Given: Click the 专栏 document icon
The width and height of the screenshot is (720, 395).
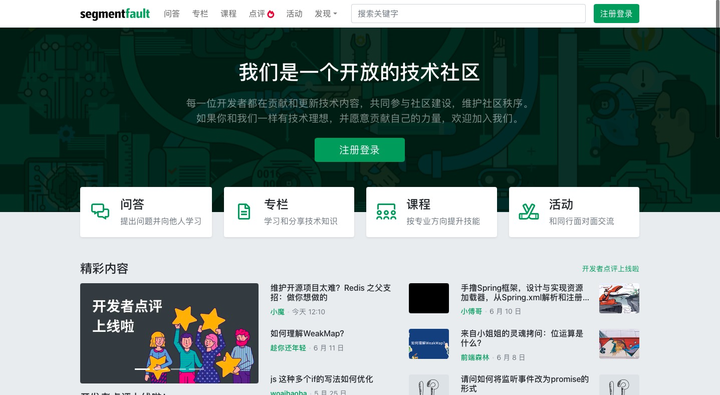Looking at the screenshot, I should (x=244, y=212).
